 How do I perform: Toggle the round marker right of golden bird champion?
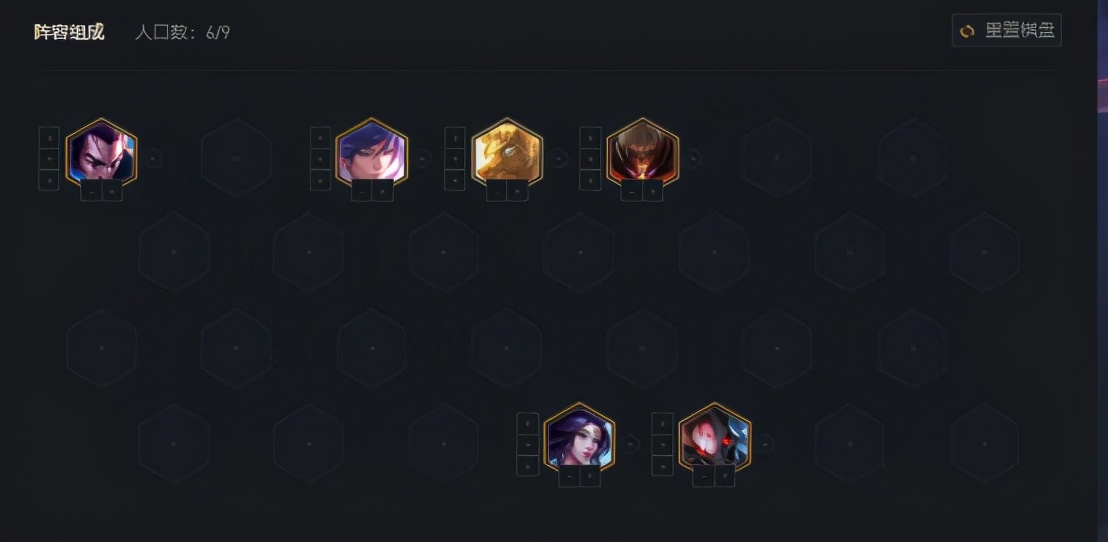tap(560, 158)
